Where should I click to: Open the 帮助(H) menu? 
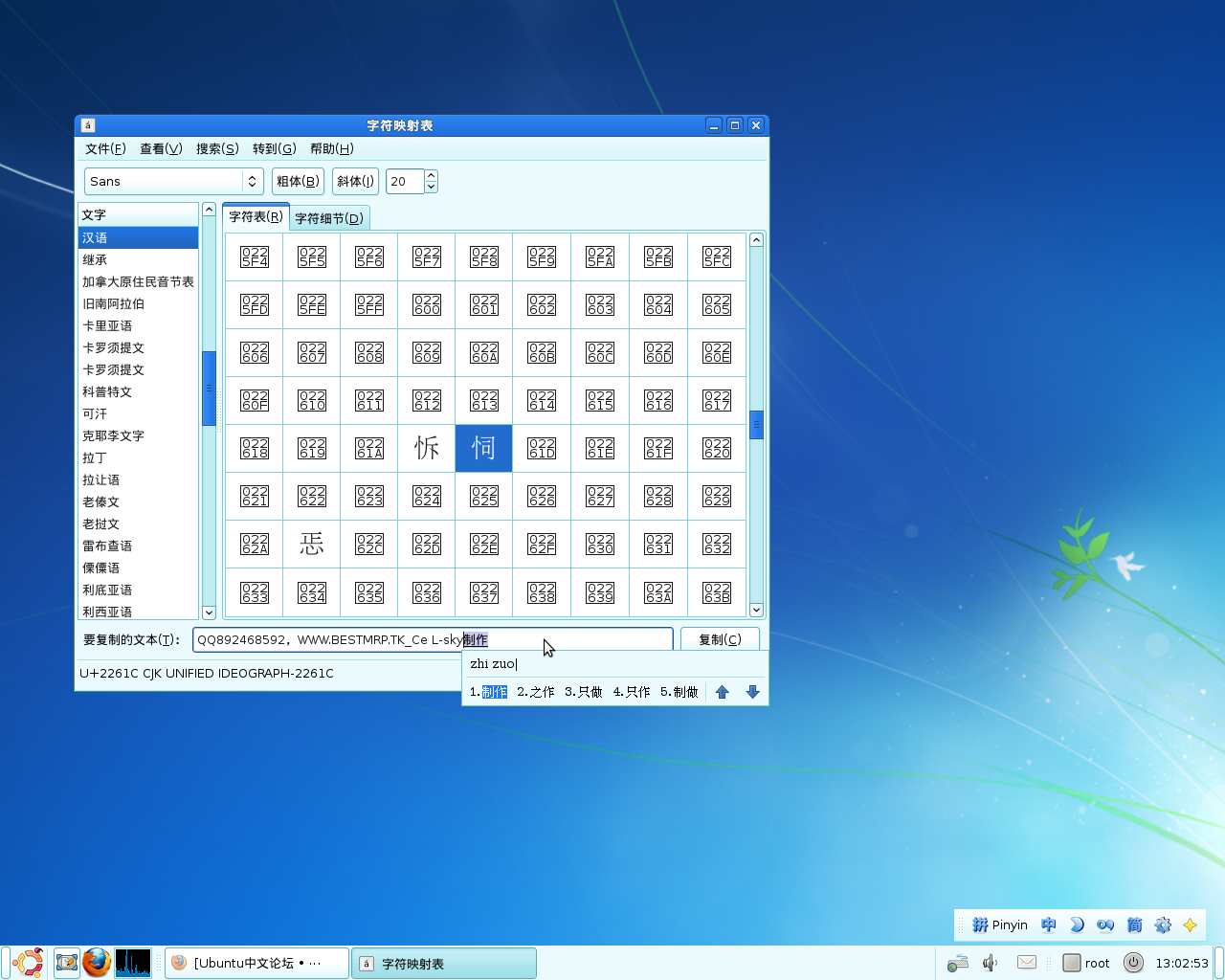click(332, 148)
